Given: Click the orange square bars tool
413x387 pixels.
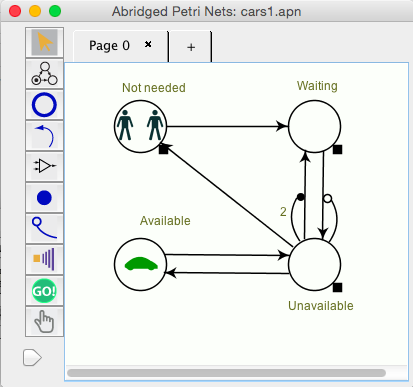Looking at the screenshot, I should click(x=44, y=259).
